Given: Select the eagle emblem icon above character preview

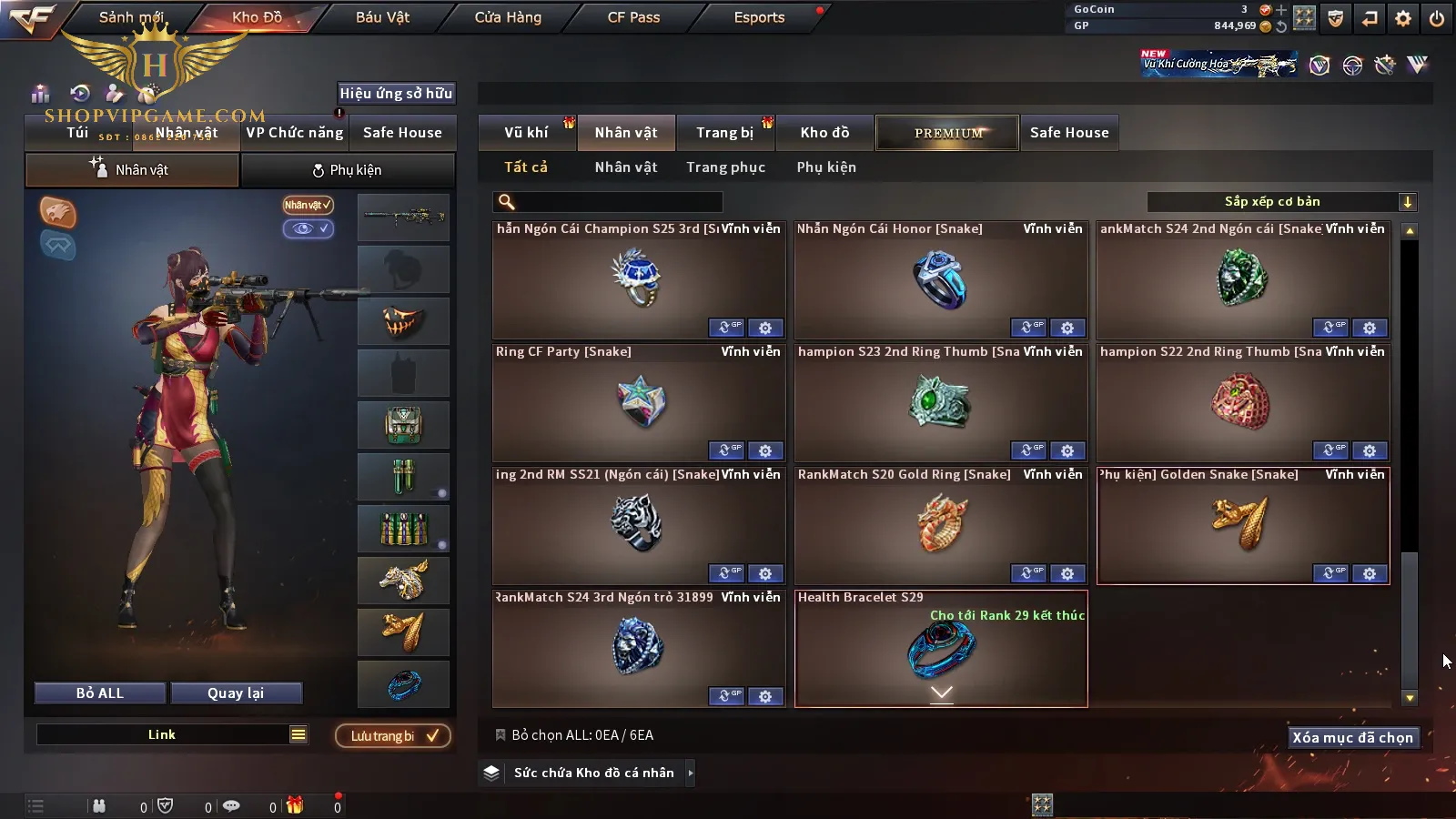Looking at the screenshot, I should [x=58, y=212].
